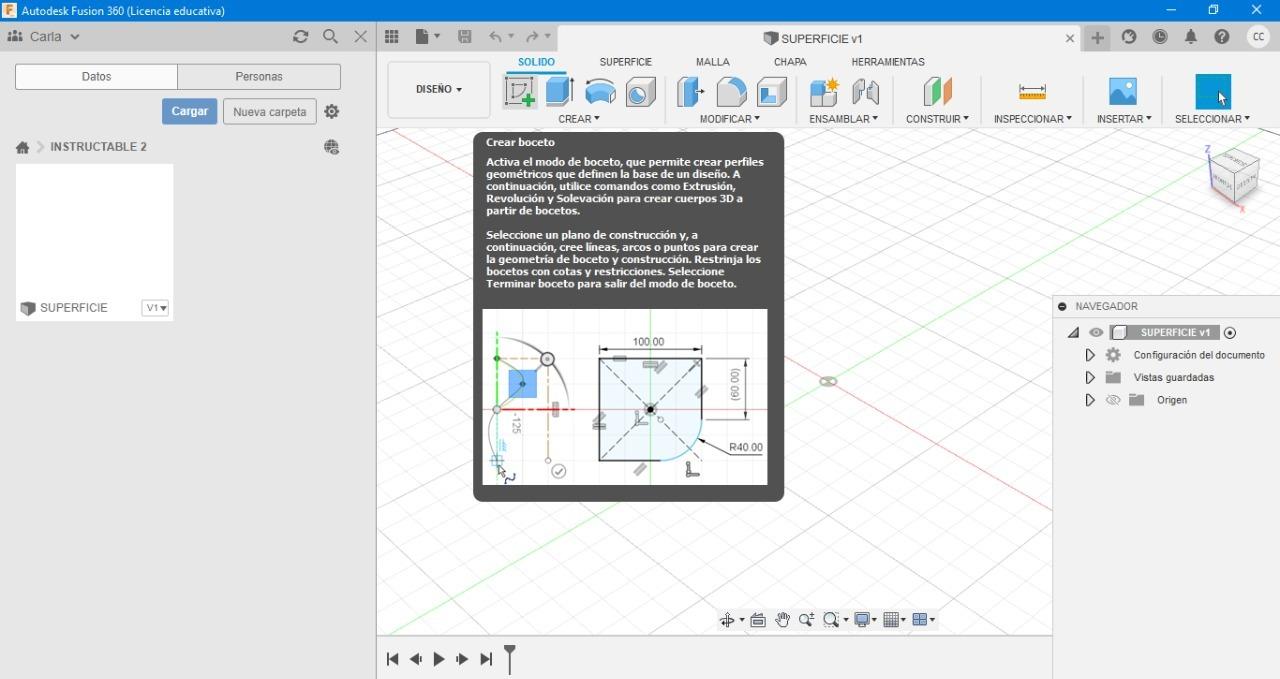
Task: Toggle the data panel grid icon
Action: (x=392, y=37)
